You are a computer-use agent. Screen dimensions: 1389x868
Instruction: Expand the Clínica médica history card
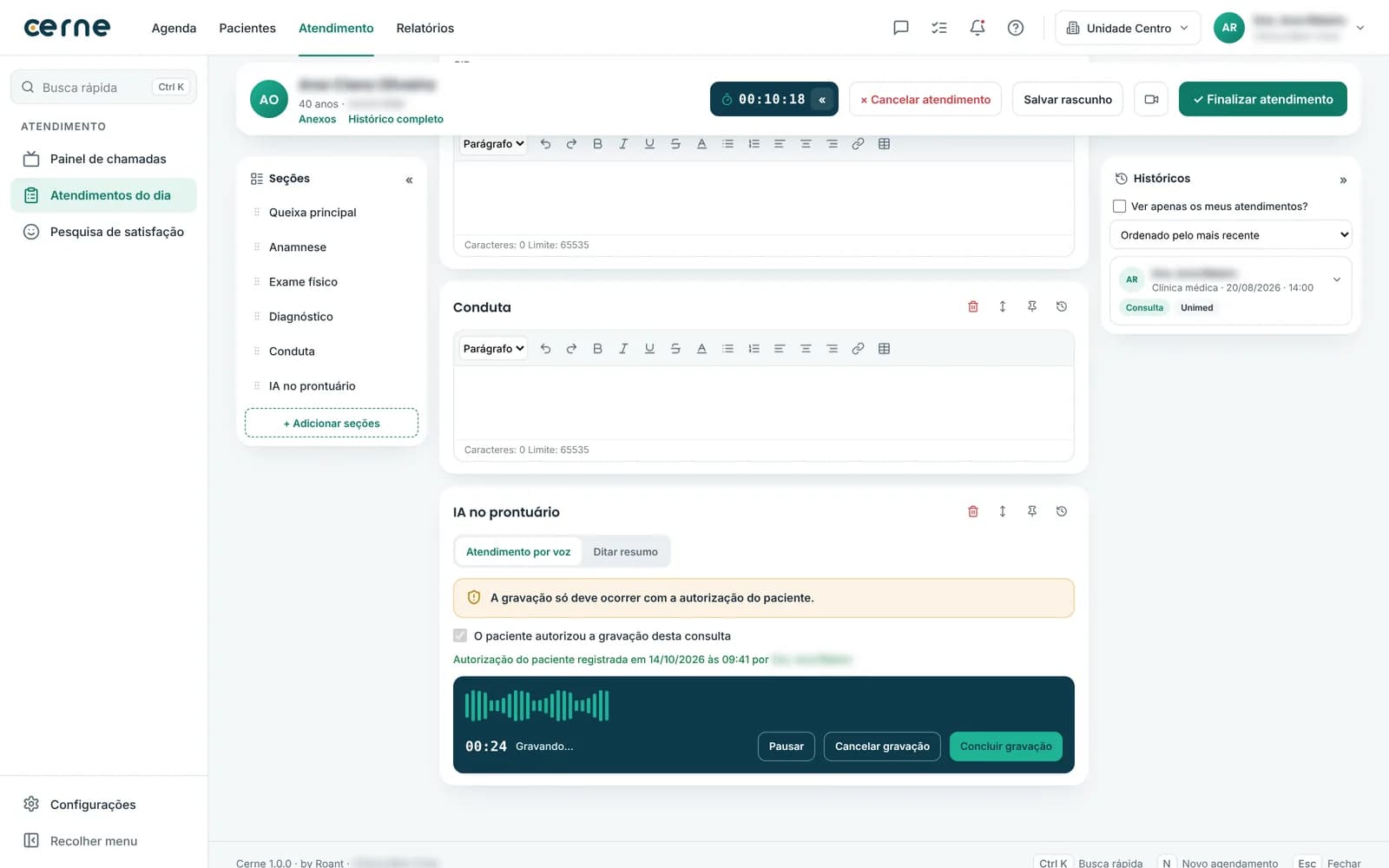click(1337, 279)
